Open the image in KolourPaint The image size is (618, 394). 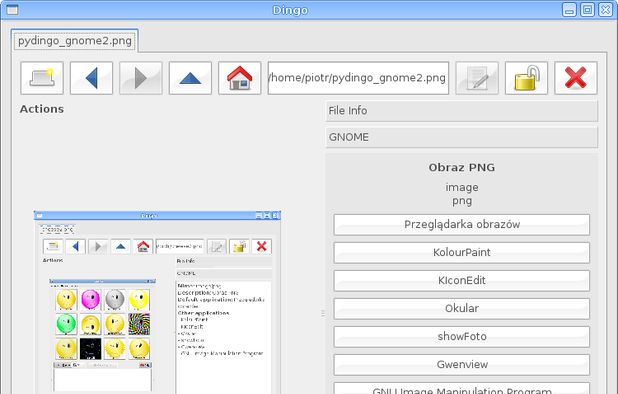click(462, 253)
